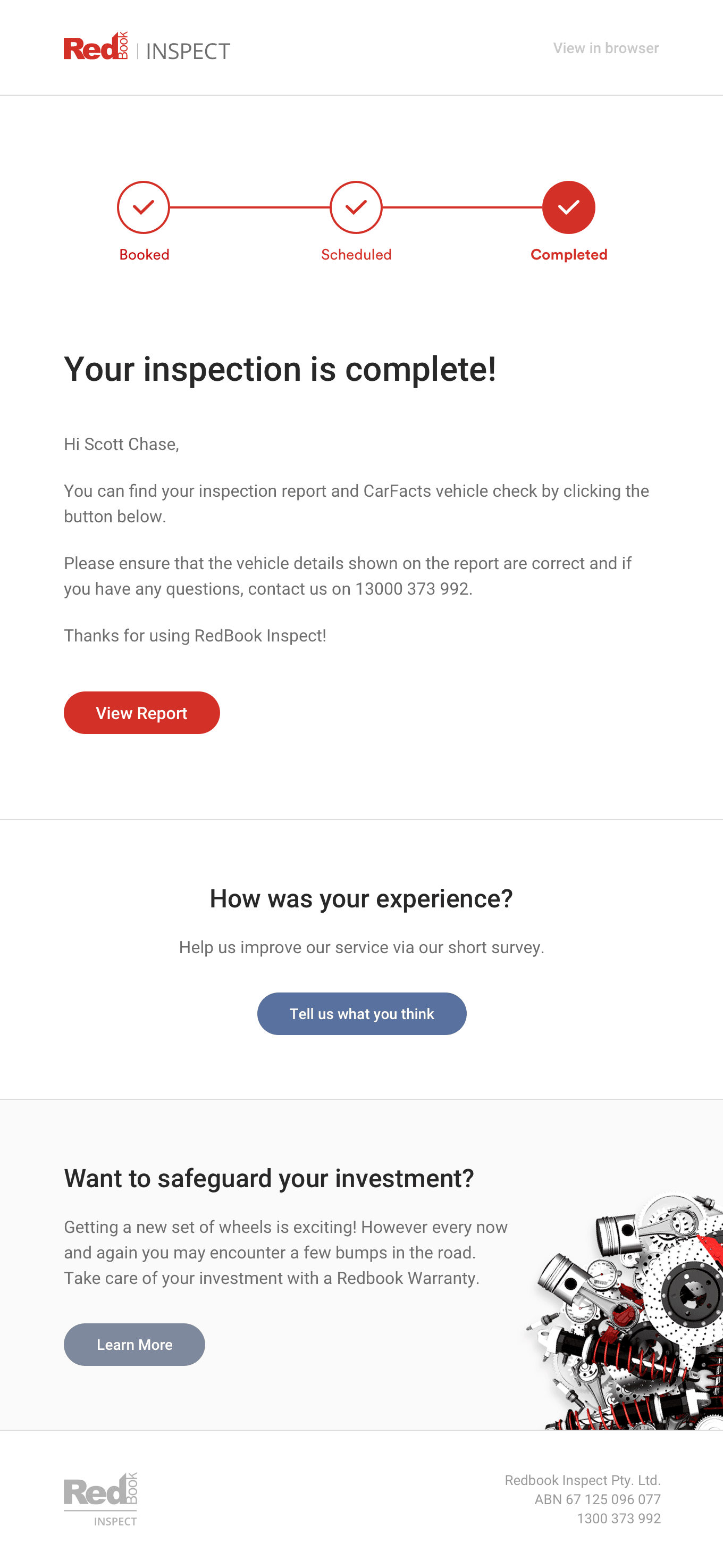Click the progress line between Scheduled and Completed
The image size is (723, 1568).
tap(463, 207)
